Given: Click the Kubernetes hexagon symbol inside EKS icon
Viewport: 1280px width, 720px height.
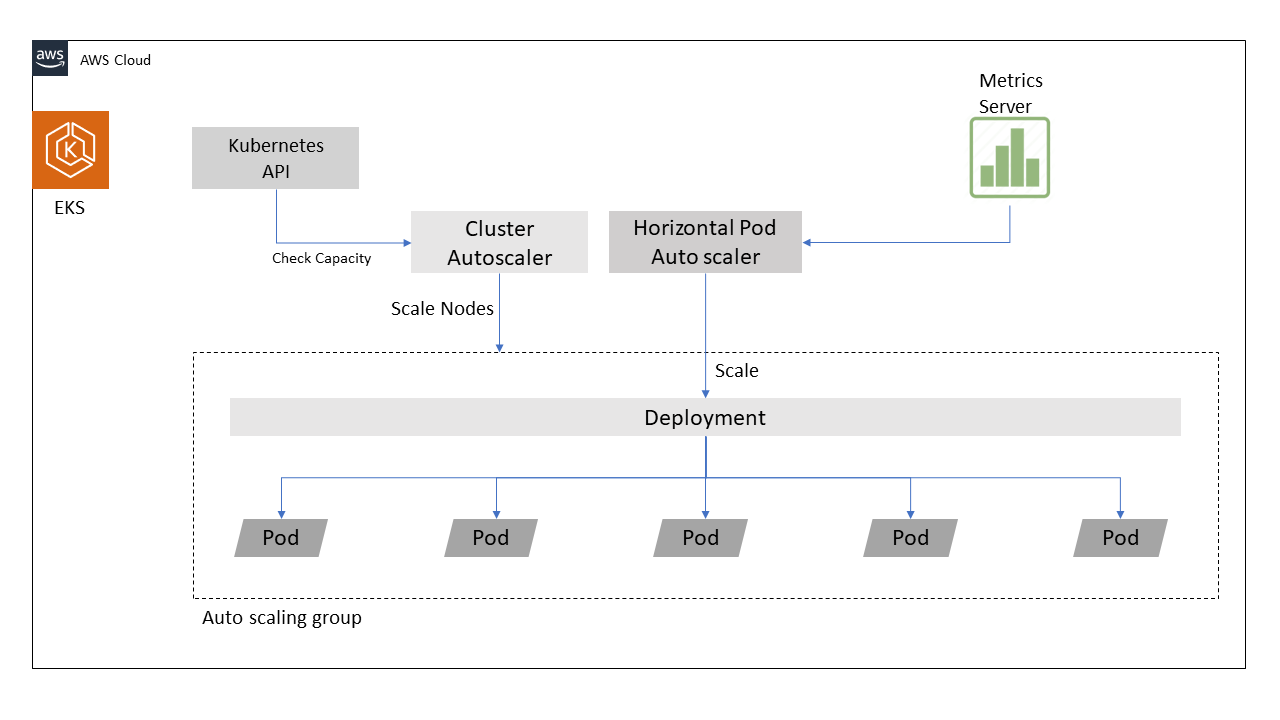Looking at the screenshot, I should pos(70,148).
